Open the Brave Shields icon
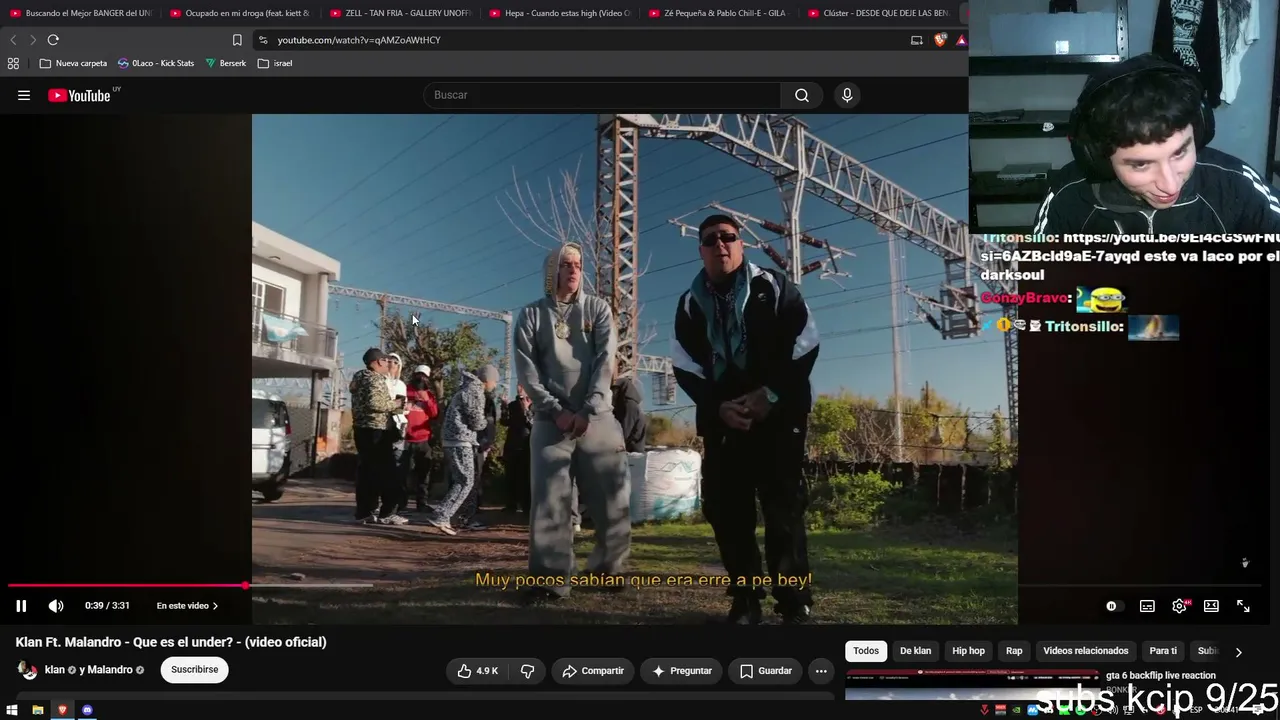1280x720 pixels. (940, 40)
